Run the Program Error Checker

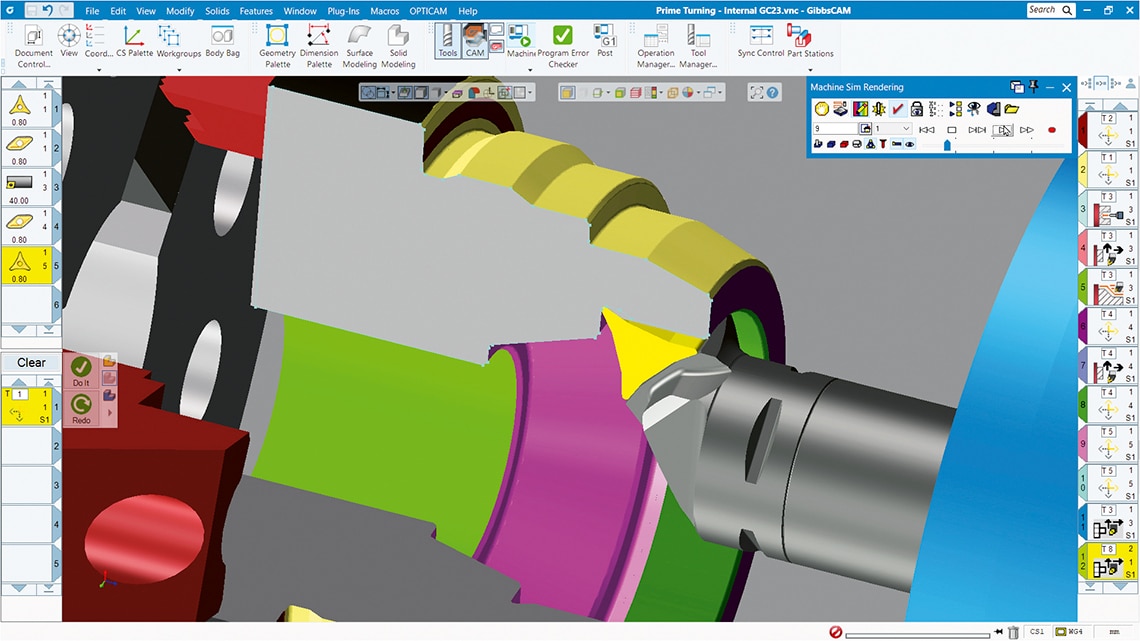point(563,45)
